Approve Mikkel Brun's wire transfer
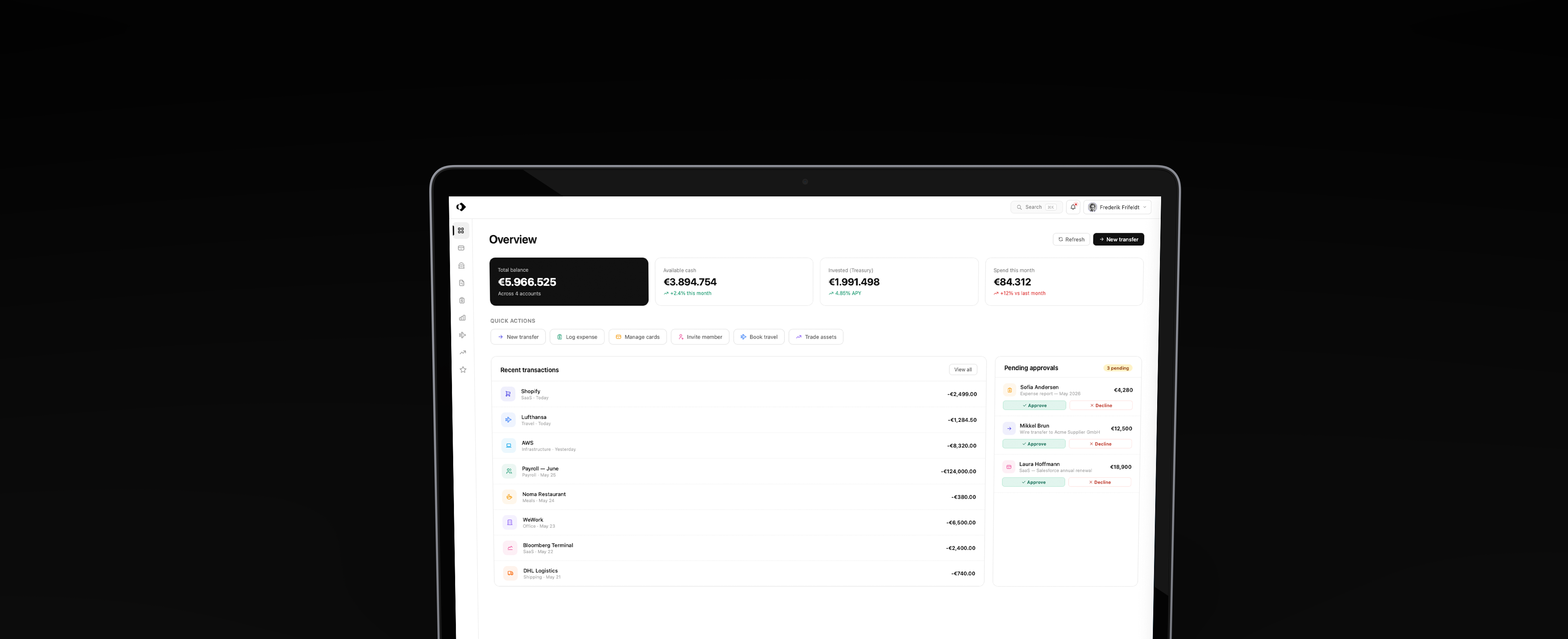Screen dimensions: 1568x639 point(1034,444)
